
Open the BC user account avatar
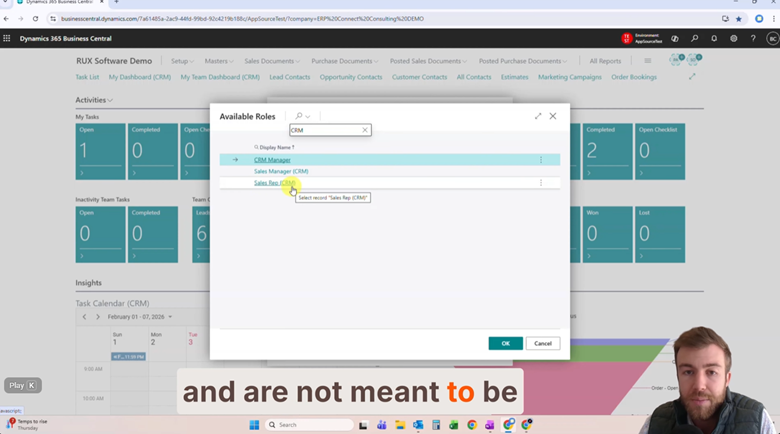[773, 38]
